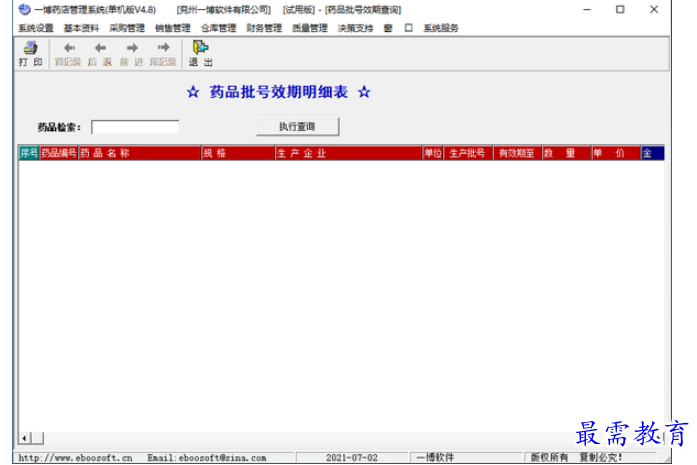This screenshot has width=697, height=465.
Task: Click the http://www.eboosoft.cn status bar text
Action: click(76, 457)
